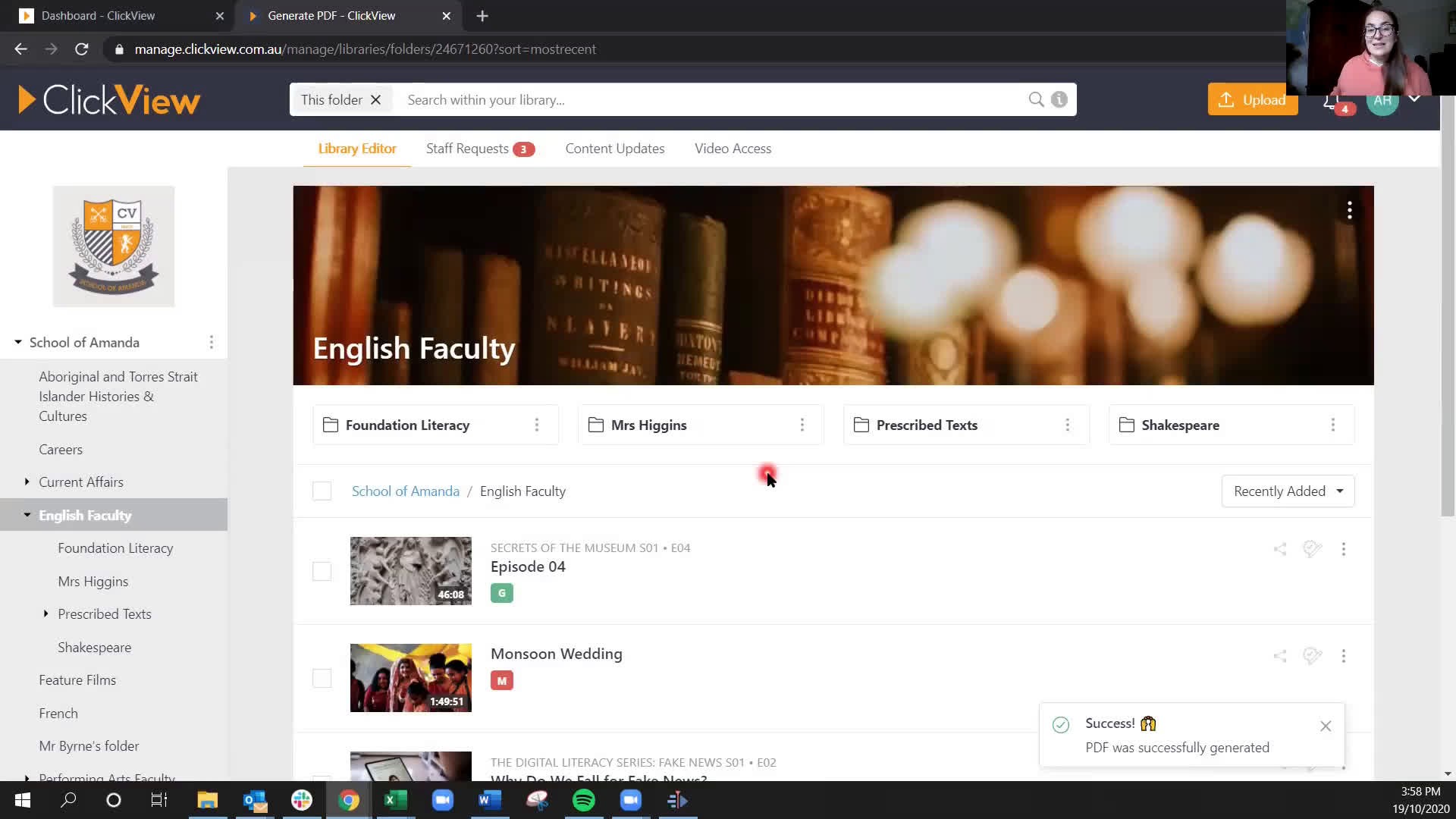Click the share icon for Episode 04
Image resolution: width=1456 pixels, height=819 pixels.
coord(1281,549)
